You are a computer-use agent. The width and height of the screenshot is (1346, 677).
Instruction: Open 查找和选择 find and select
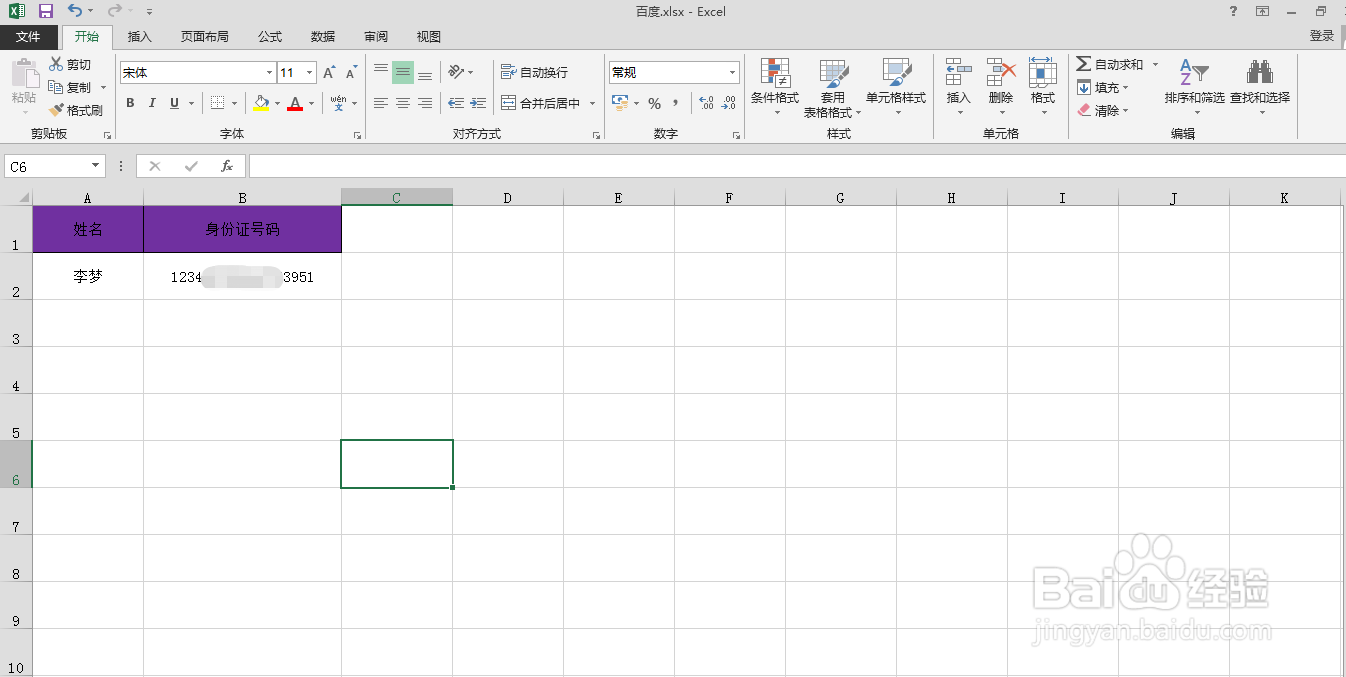point(1260,87)
